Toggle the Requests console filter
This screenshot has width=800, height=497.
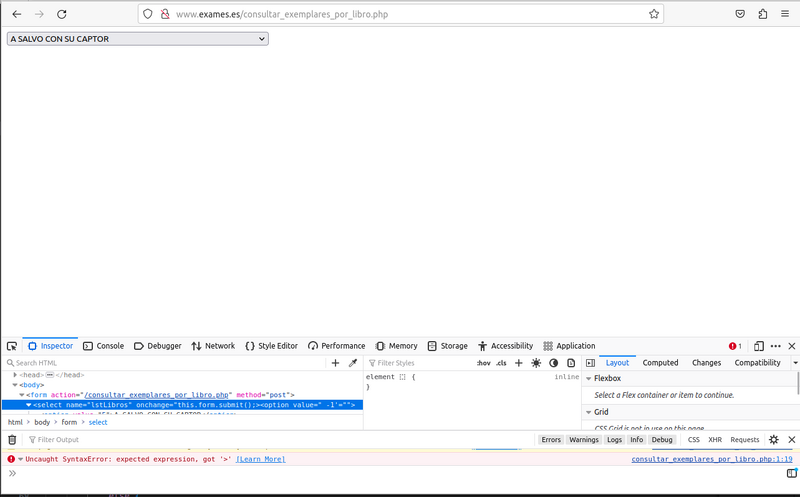click(x=744, y=439)
